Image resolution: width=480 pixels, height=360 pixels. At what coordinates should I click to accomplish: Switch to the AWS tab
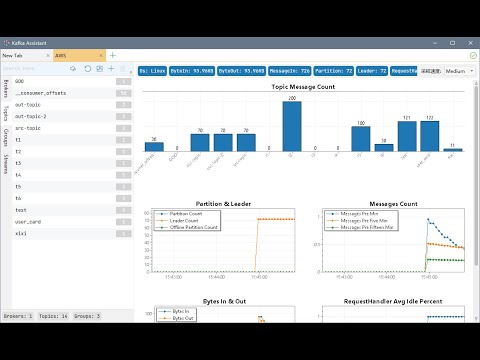(79, 56)
